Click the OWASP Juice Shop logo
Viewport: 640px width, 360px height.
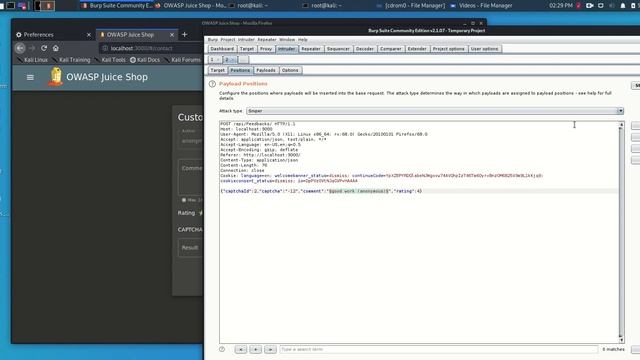56,77
